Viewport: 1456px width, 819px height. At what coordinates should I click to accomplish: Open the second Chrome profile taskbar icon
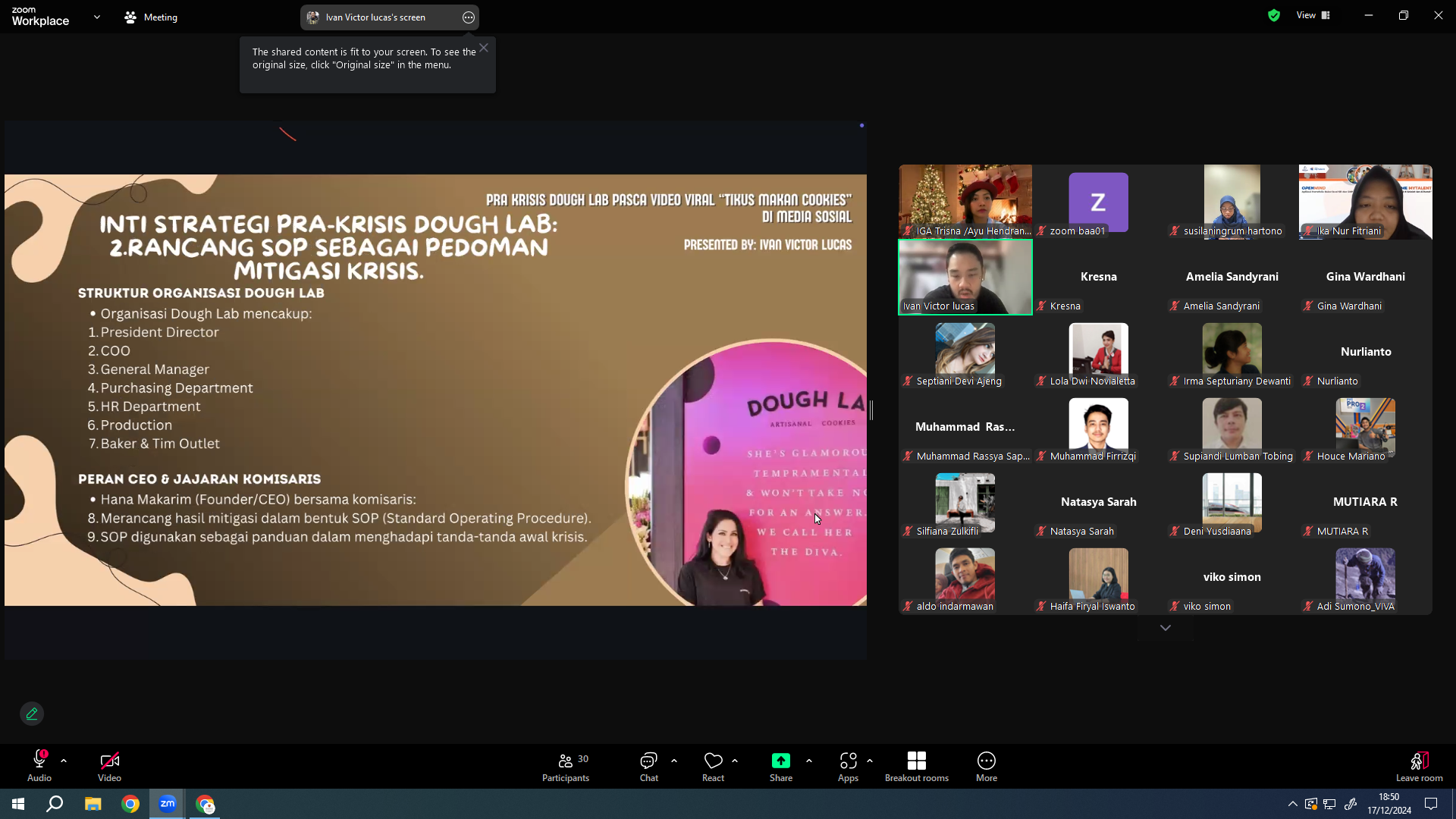click(x=206, y=804)
